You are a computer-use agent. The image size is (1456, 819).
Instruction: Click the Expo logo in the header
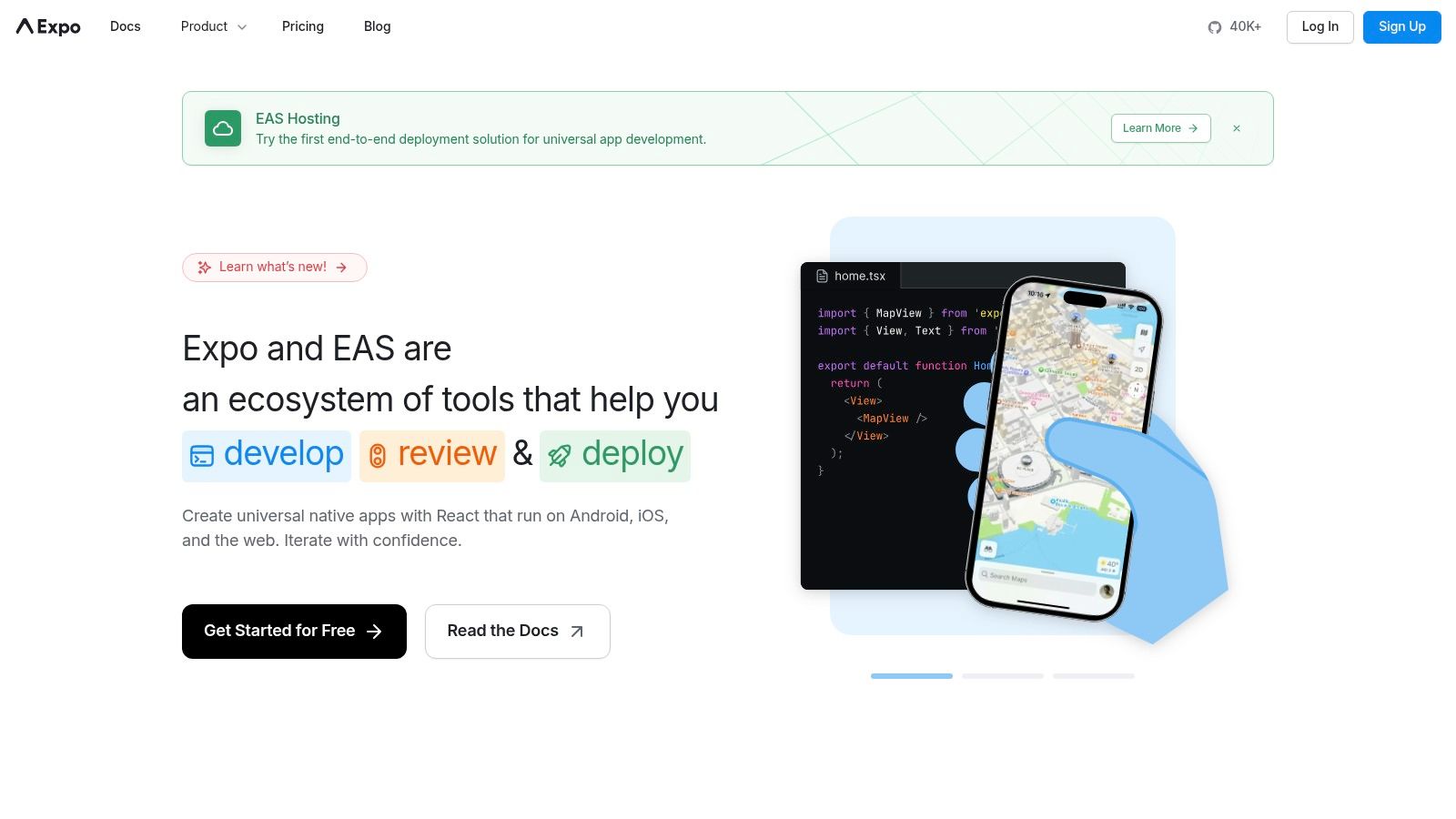coord(48,26)
